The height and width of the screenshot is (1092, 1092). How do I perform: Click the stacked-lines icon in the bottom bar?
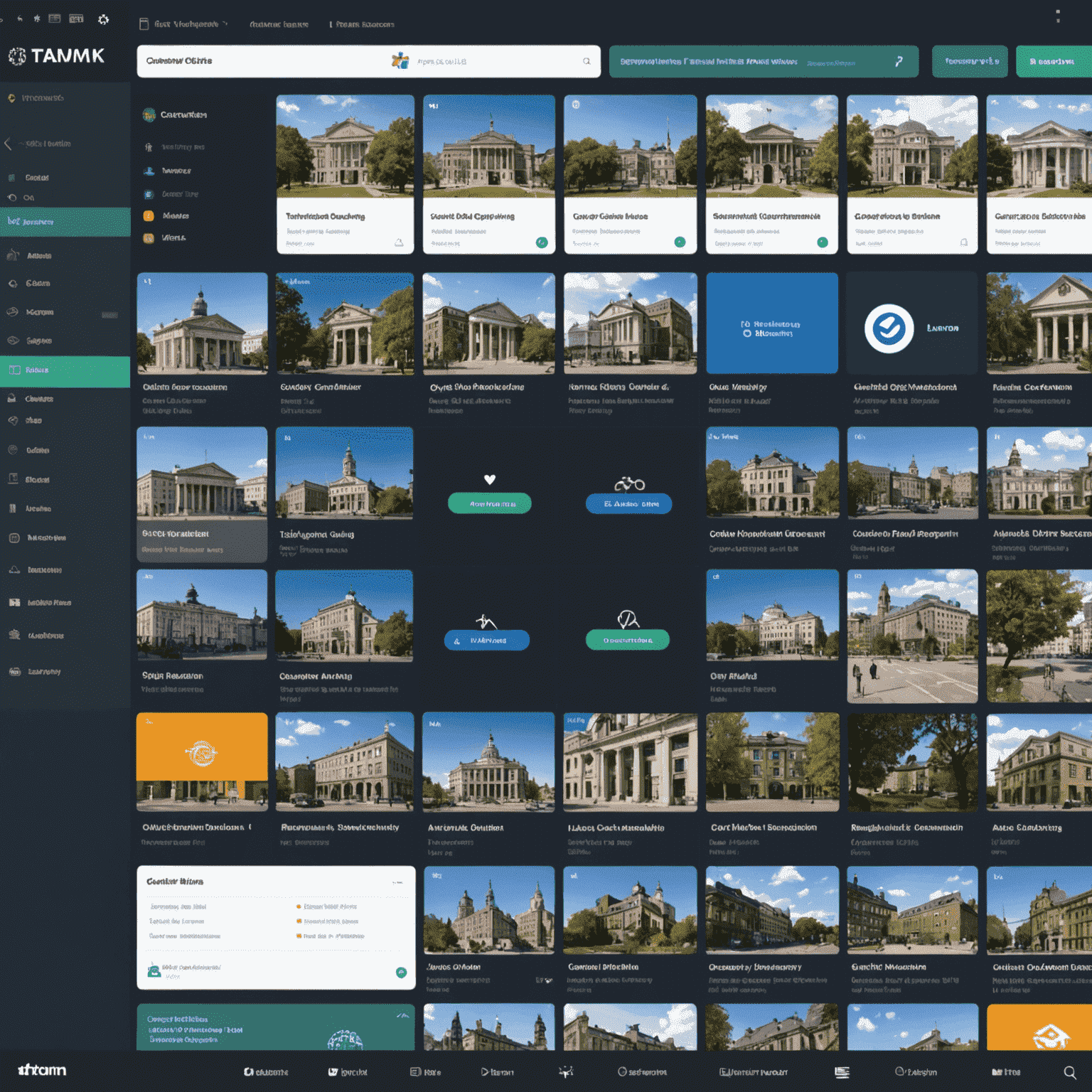(x=842, y=1072)
